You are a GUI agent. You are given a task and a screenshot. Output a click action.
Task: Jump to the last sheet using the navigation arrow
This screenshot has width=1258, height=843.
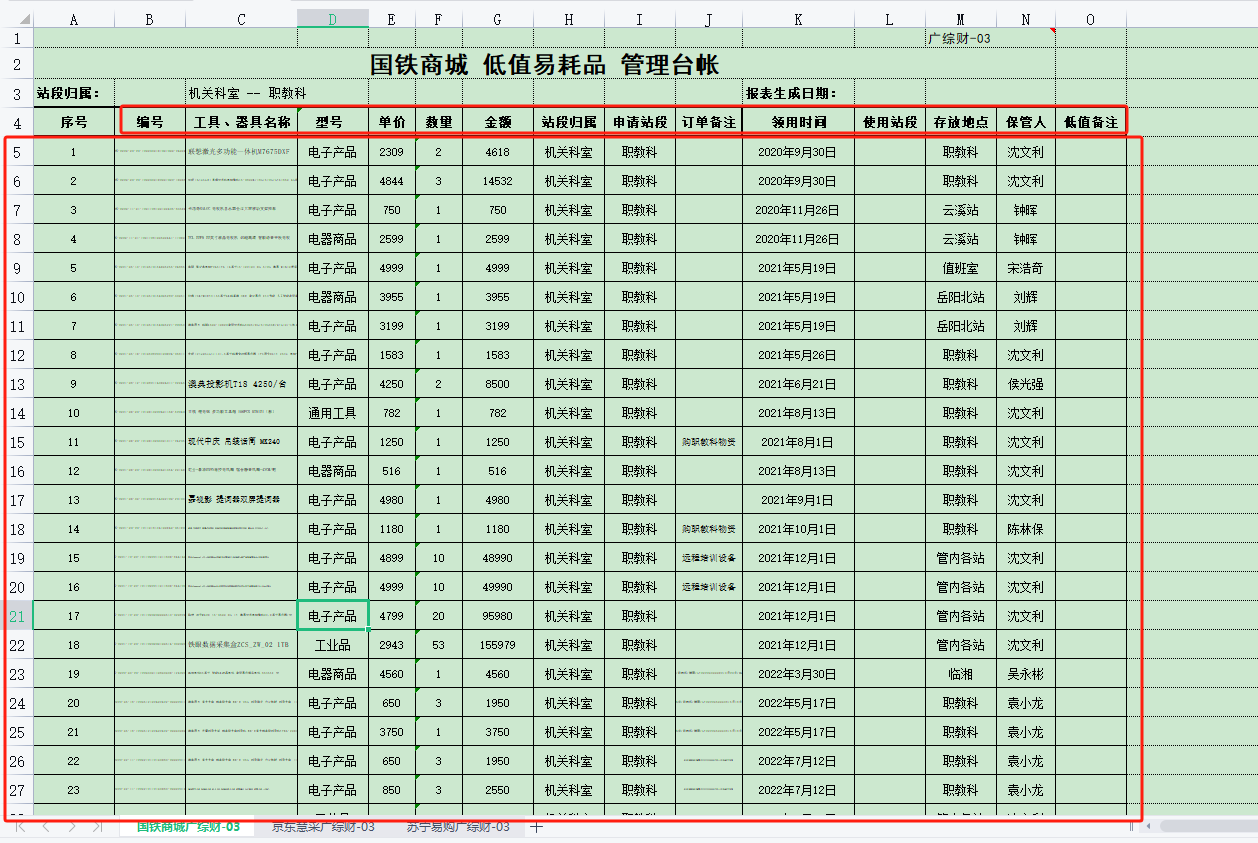click(97, 827)
